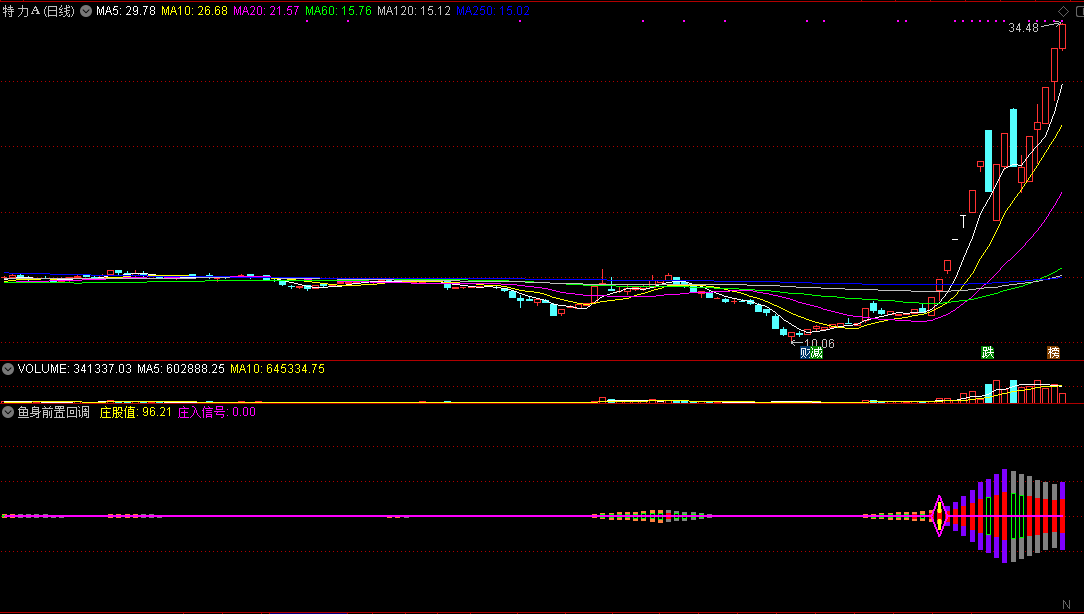Expand the VOLUME panel options chevron
The width and height of the screenshot is (1084, 614).
coord(8,369)
